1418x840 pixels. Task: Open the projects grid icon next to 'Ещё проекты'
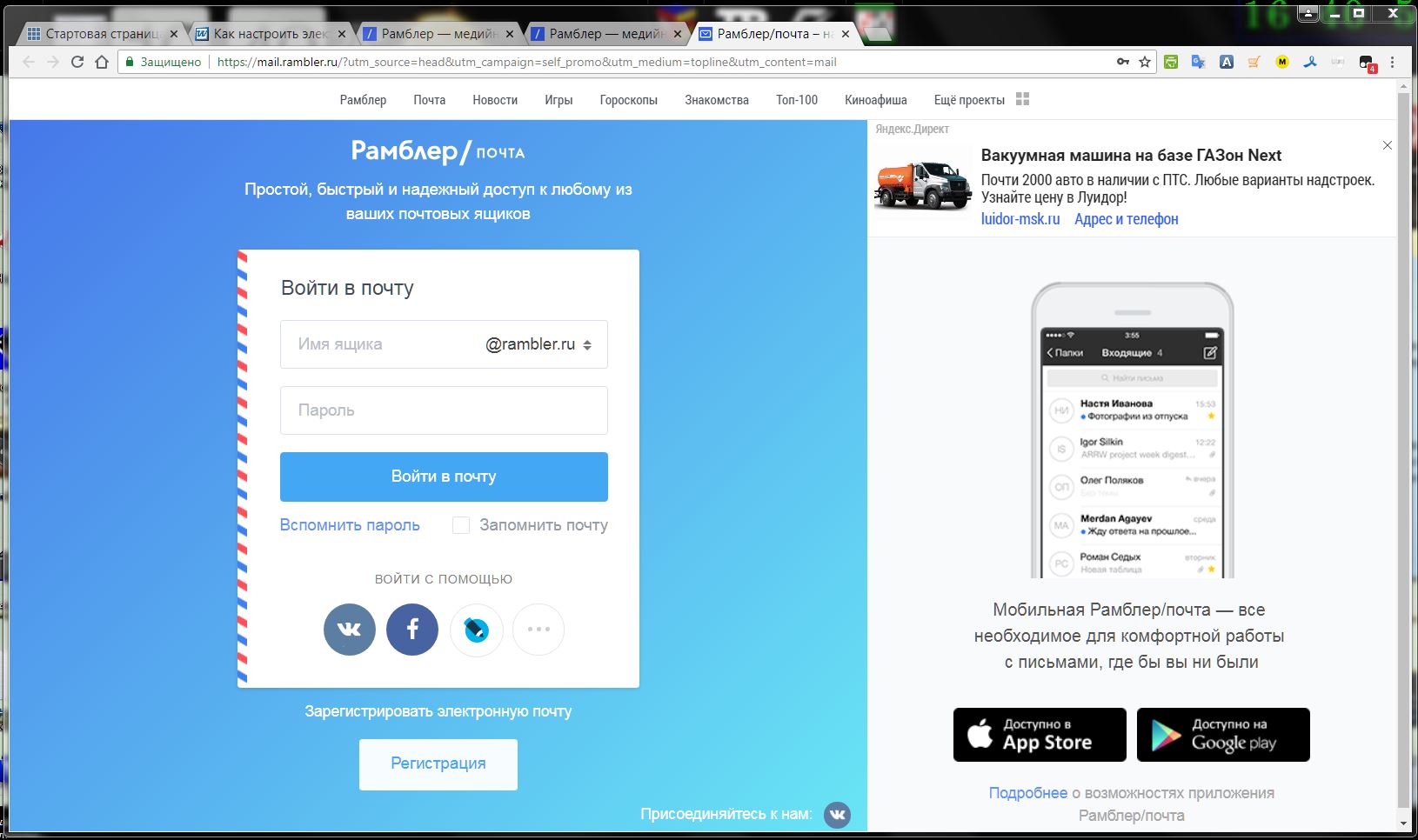[1023, 99]
